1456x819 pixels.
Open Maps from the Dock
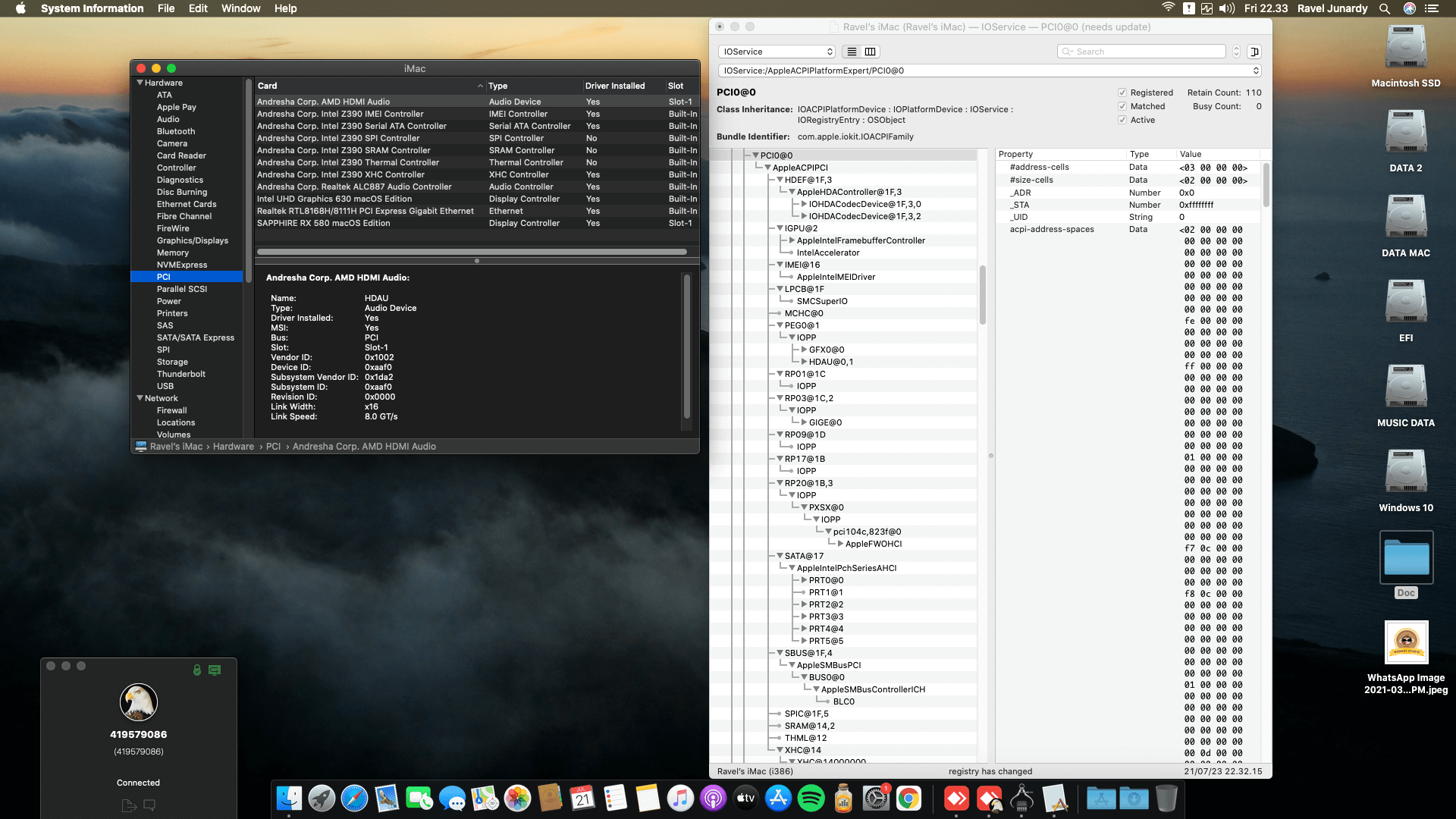pos(485,799)
